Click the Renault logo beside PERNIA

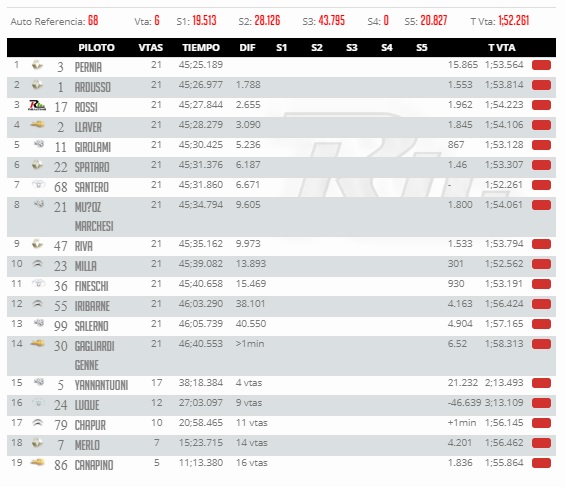pos(37,65)
